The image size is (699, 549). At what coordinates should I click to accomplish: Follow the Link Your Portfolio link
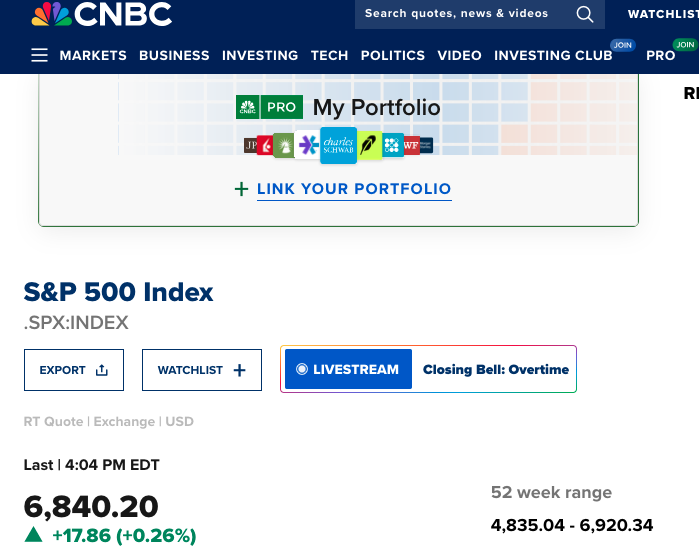[354, 189]
